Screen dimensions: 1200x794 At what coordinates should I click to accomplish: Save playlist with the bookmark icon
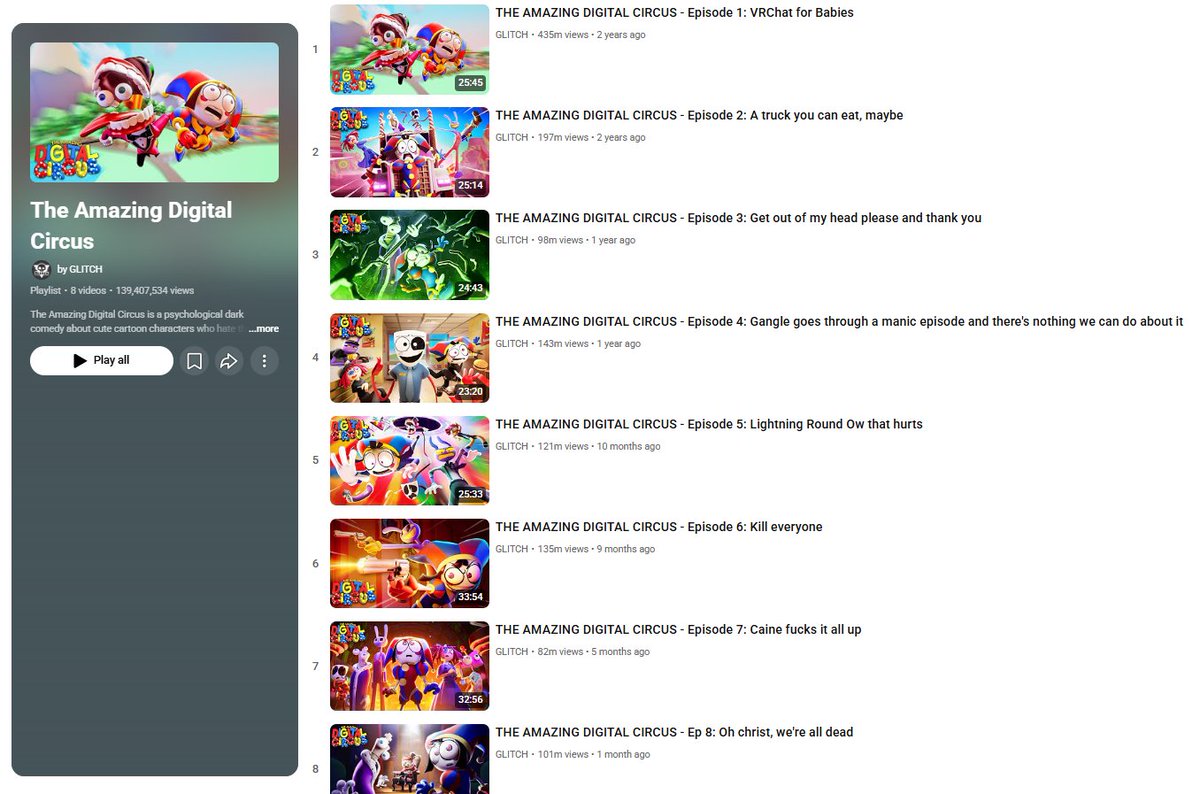tap(195, 361)
